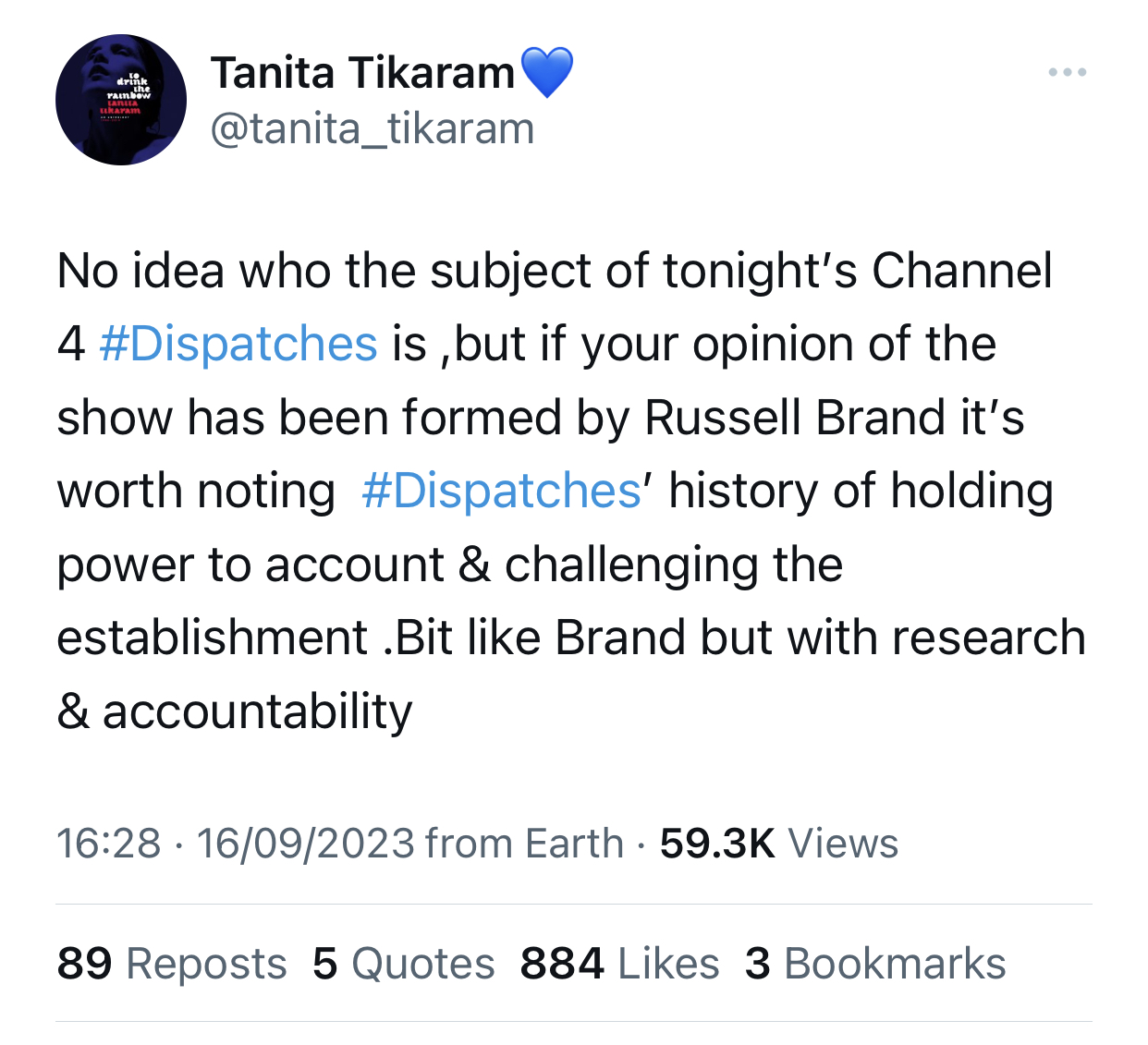Image resolution: width=1148 pixels, height=1045 pixels.
Task: Open the three-dot more options menu
Action: click(1067, 72)
